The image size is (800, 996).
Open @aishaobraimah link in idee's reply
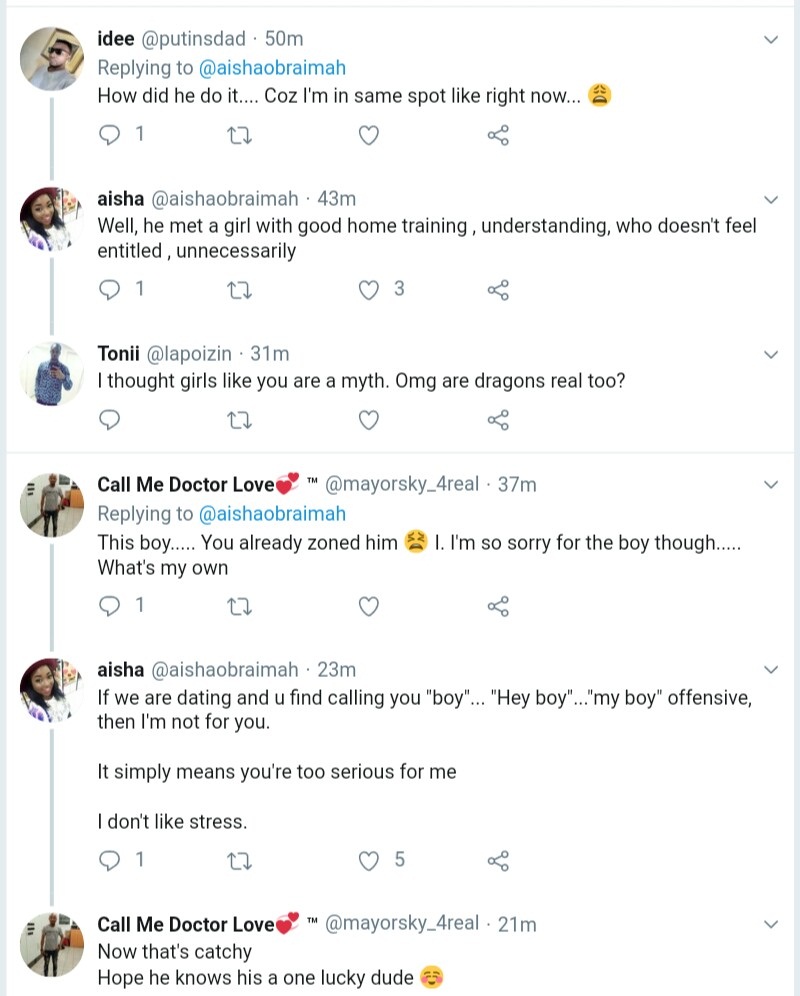click(x=273, y=68)
